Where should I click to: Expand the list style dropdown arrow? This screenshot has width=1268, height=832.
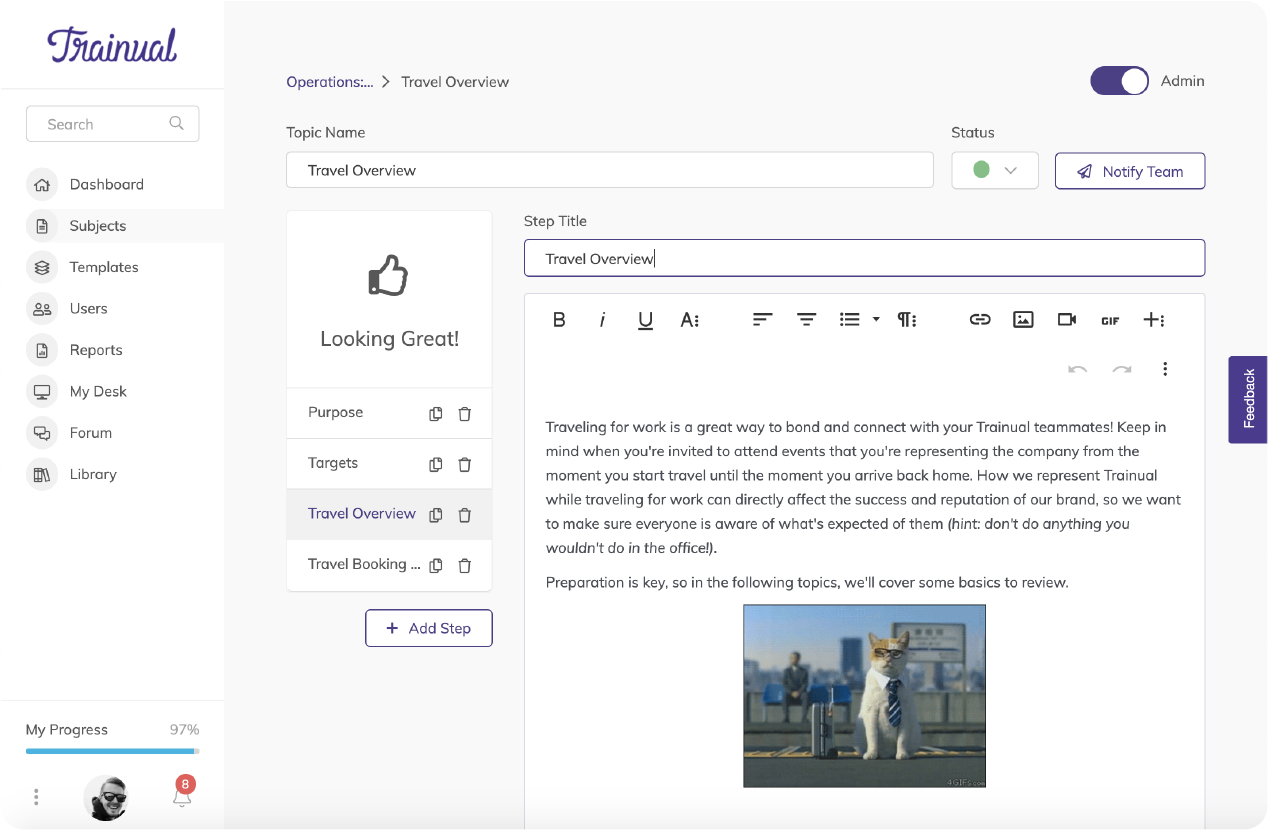tap(876, 320)
